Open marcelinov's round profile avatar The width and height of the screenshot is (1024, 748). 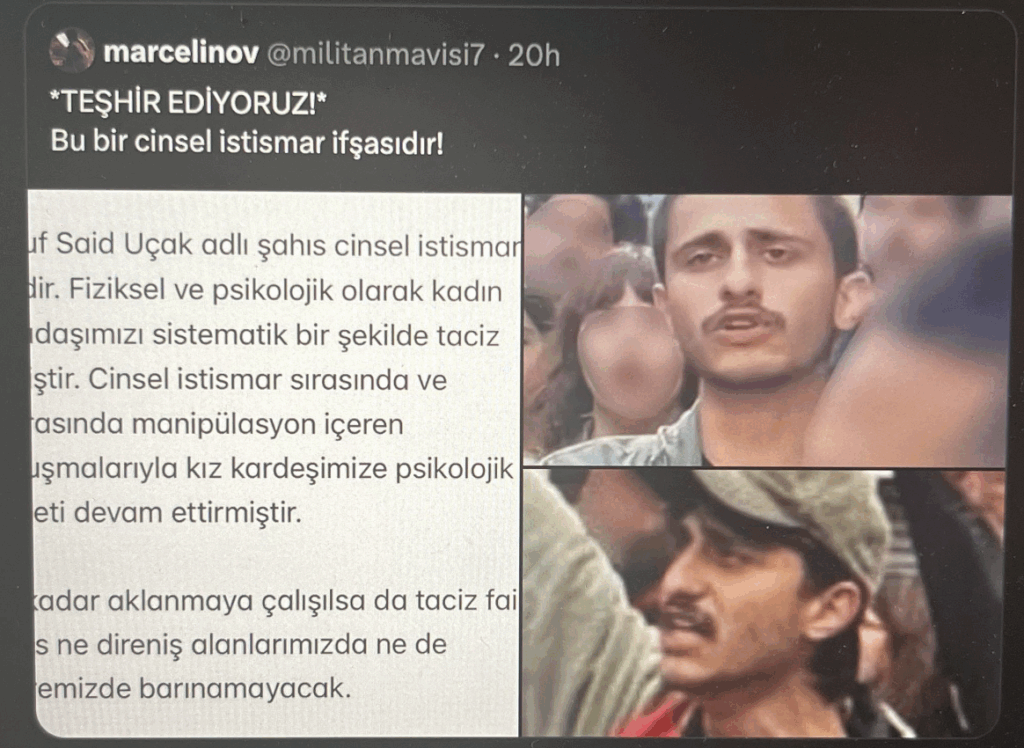(x=71, y=51)
